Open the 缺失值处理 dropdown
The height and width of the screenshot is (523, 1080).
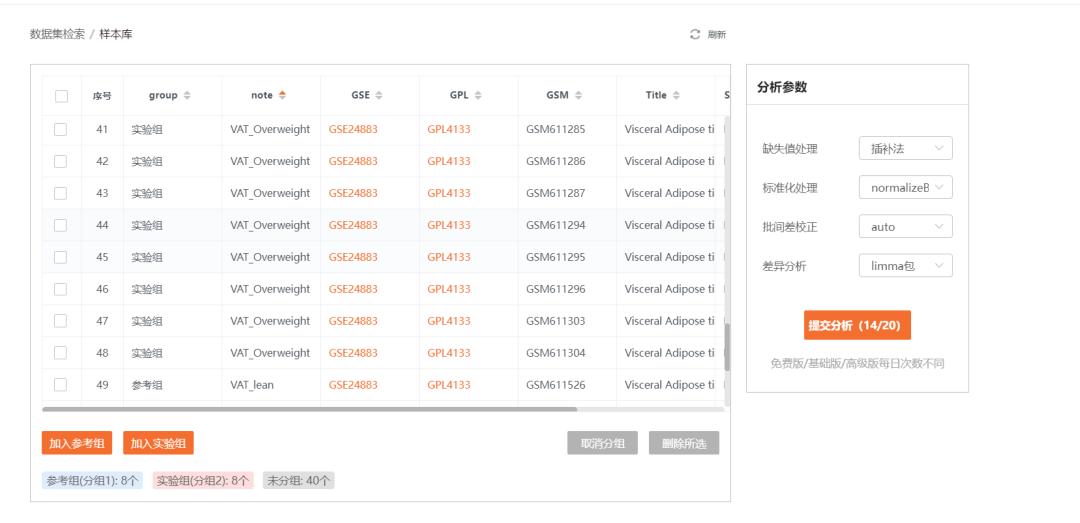coord(906,148)
